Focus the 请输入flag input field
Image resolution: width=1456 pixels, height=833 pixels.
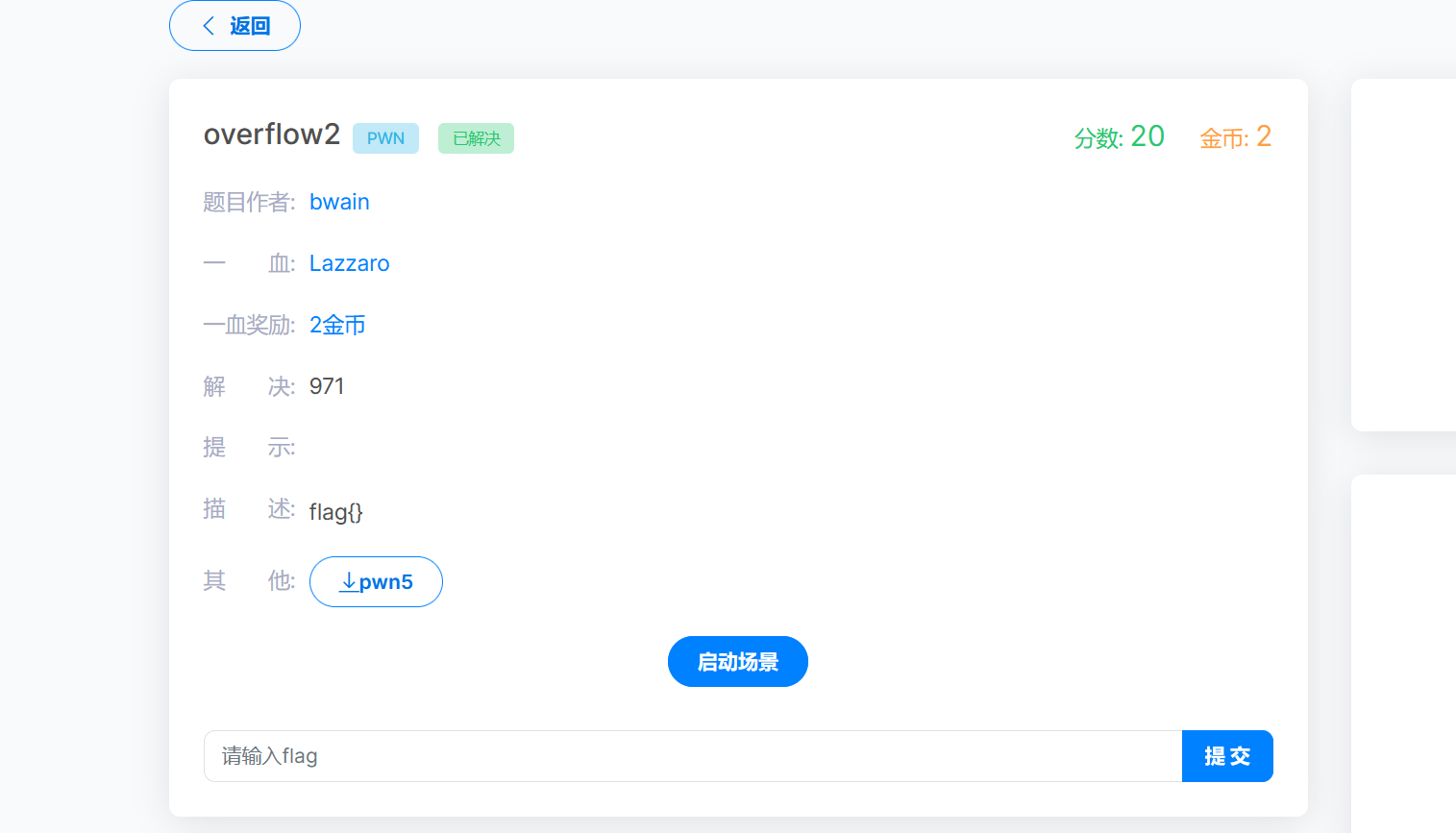coord(692,756)
